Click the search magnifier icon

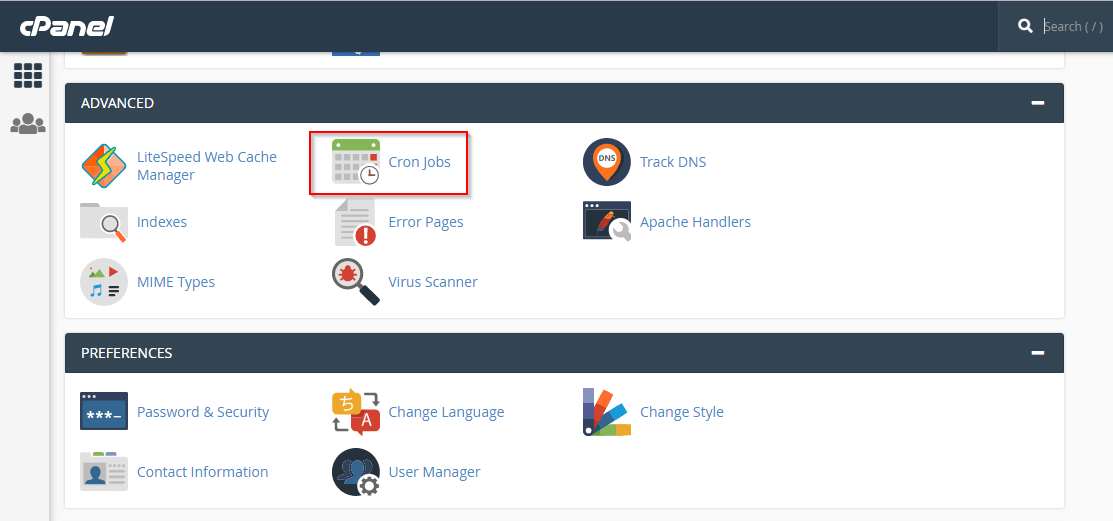(x=1025, y=26)
